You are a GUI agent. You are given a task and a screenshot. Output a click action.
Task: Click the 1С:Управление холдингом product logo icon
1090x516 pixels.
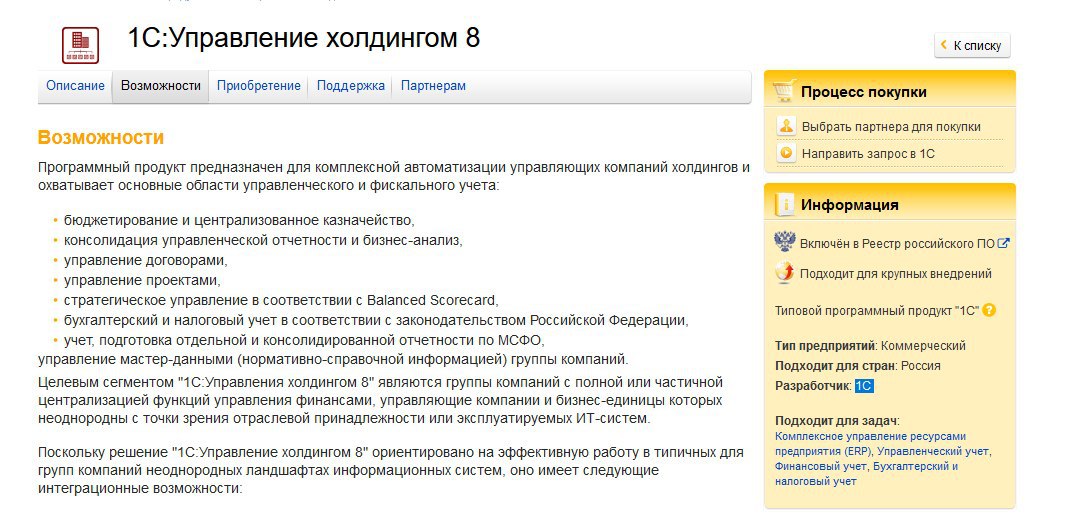coord(80,45)
